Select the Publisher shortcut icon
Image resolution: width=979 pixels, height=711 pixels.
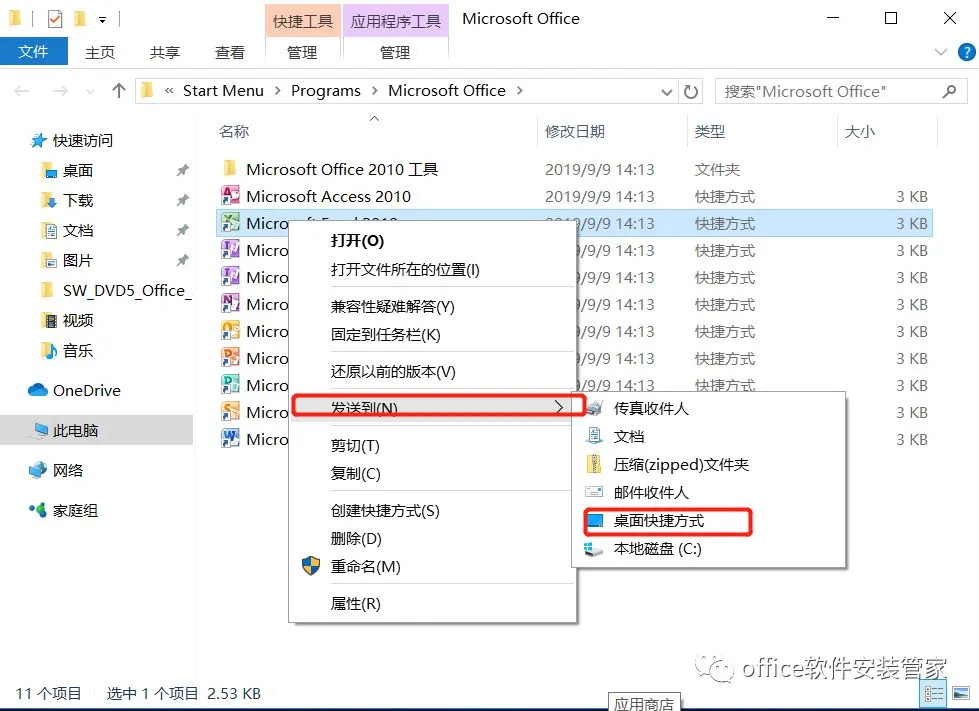coord(230,385)
